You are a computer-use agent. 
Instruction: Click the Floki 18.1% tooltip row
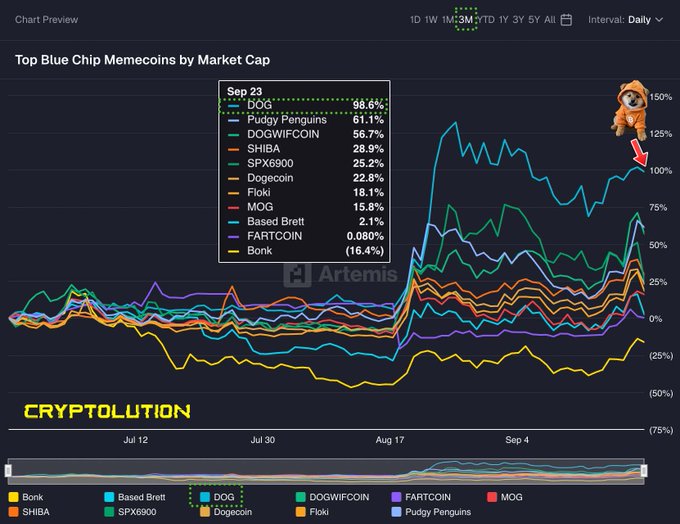point(305,193)
